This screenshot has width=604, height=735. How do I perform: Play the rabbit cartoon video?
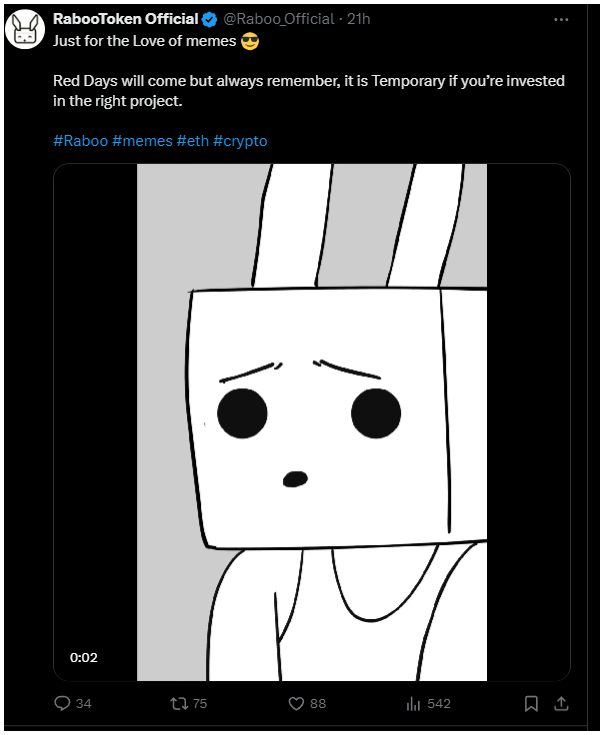(312, 422)
